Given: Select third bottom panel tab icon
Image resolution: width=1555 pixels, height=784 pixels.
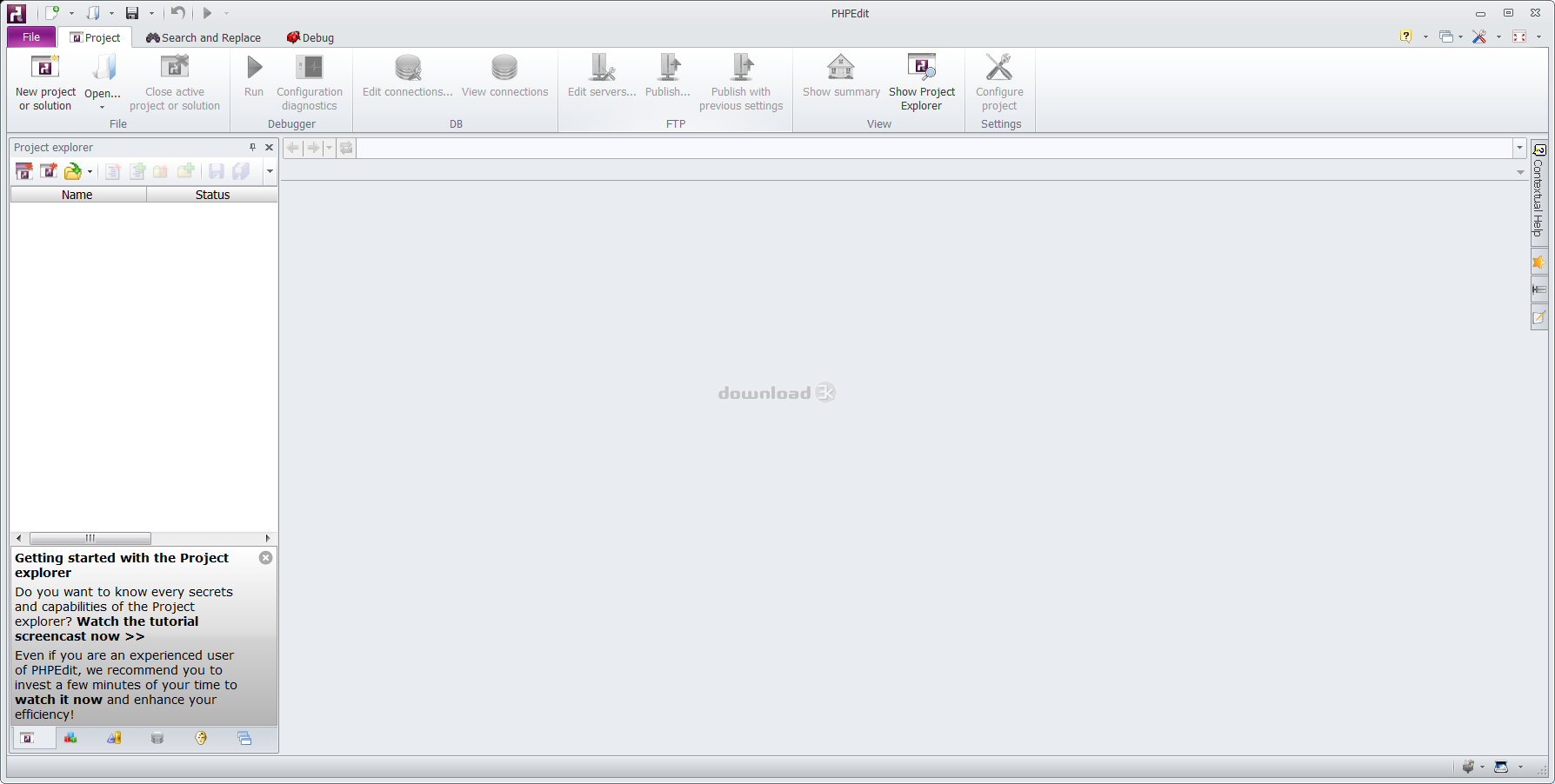Looking at the screenshot, I should (x=114, y=738).
